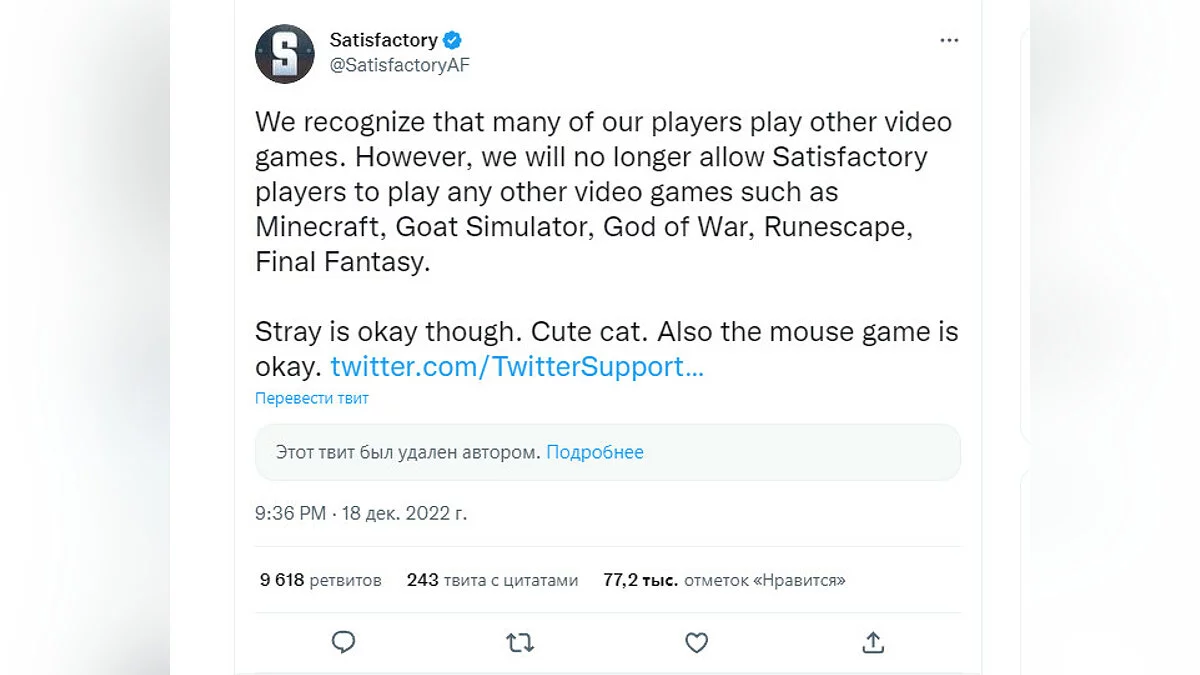Click the 9:36 PM timestamp
The height and width of the screenshot is (675, 1200).
click(290, 513)
